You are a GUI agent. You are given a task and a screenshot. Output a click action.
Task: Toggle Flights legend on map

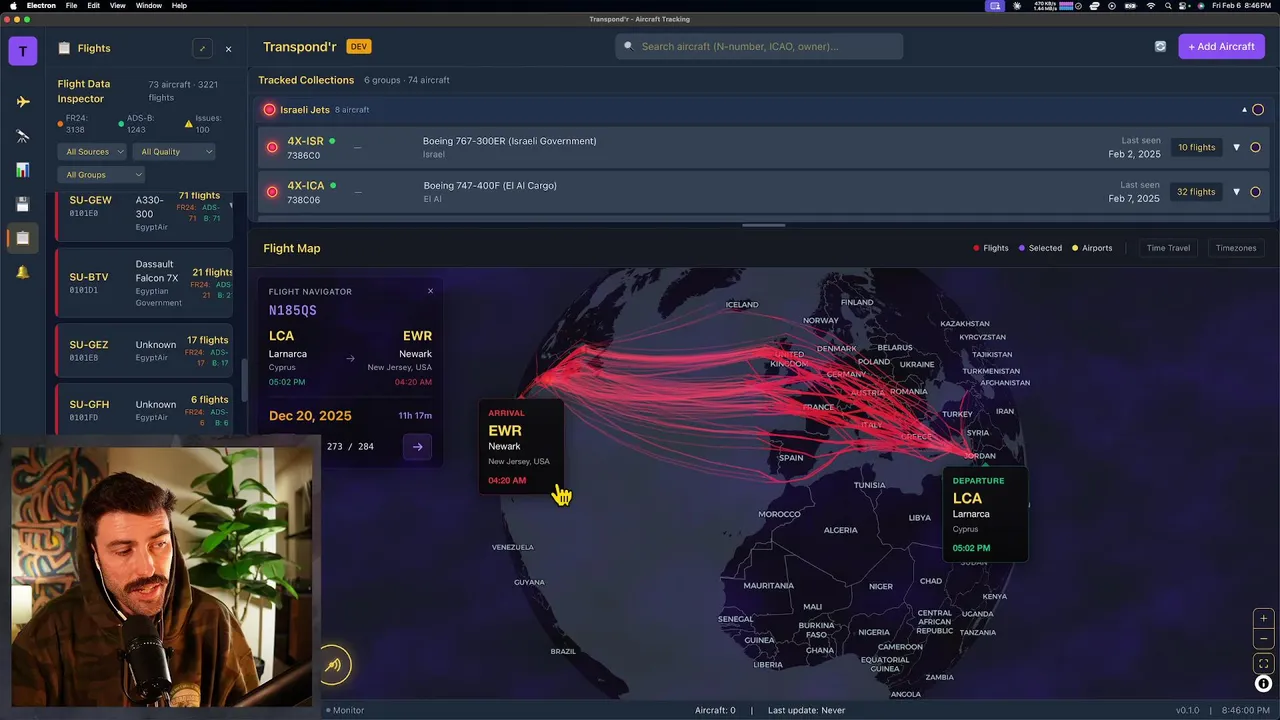991,248
